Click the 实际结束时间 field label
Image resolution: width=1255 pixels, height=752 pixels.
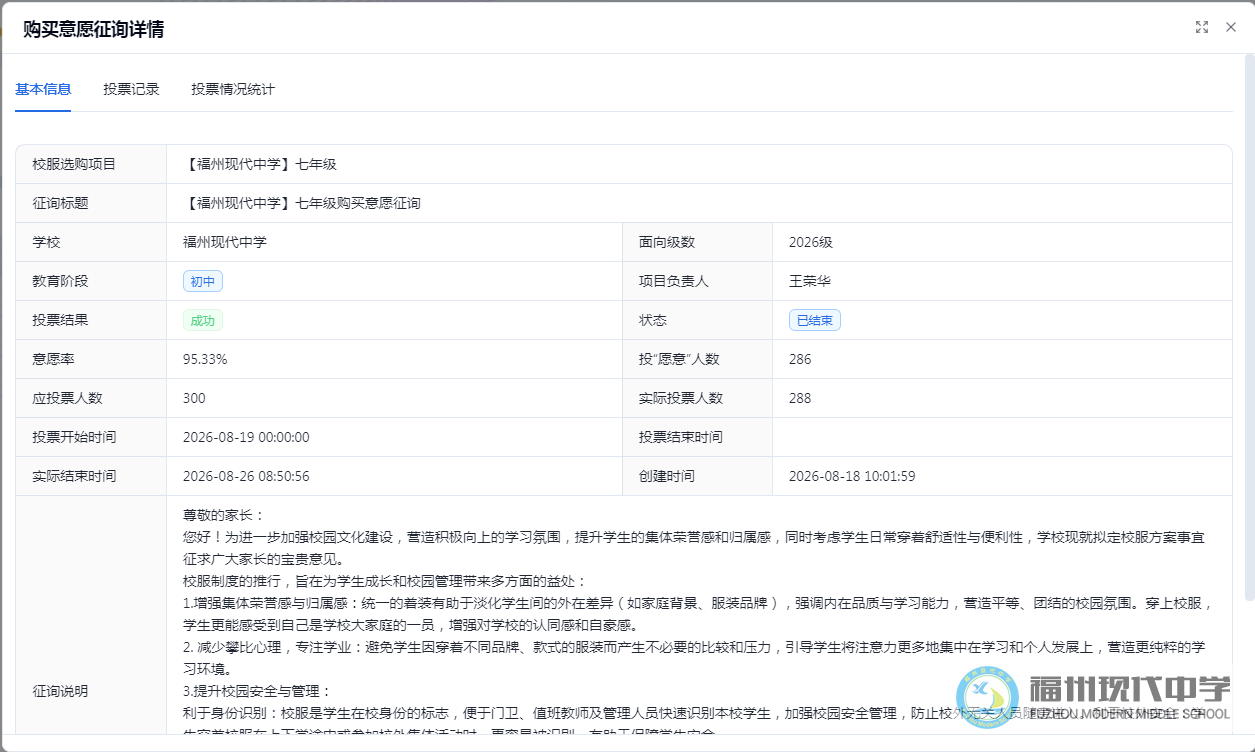coord(74,476)
